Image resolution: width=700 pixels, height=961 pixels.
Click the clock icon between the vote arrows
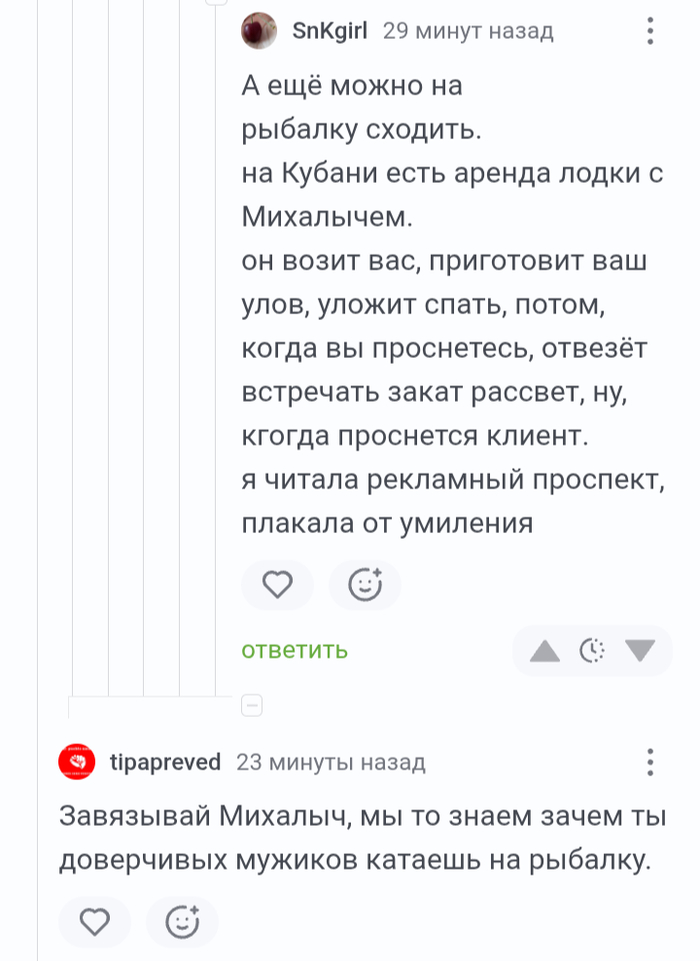click(592, 650)
